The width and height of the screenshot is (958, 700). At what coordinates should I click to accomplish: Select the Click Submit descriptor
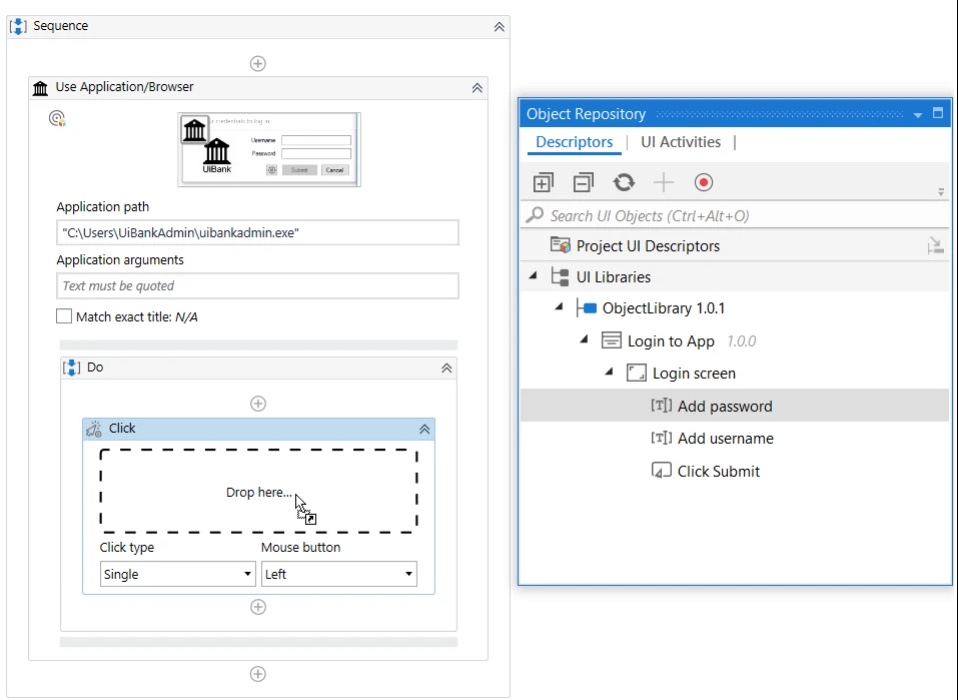735,471
